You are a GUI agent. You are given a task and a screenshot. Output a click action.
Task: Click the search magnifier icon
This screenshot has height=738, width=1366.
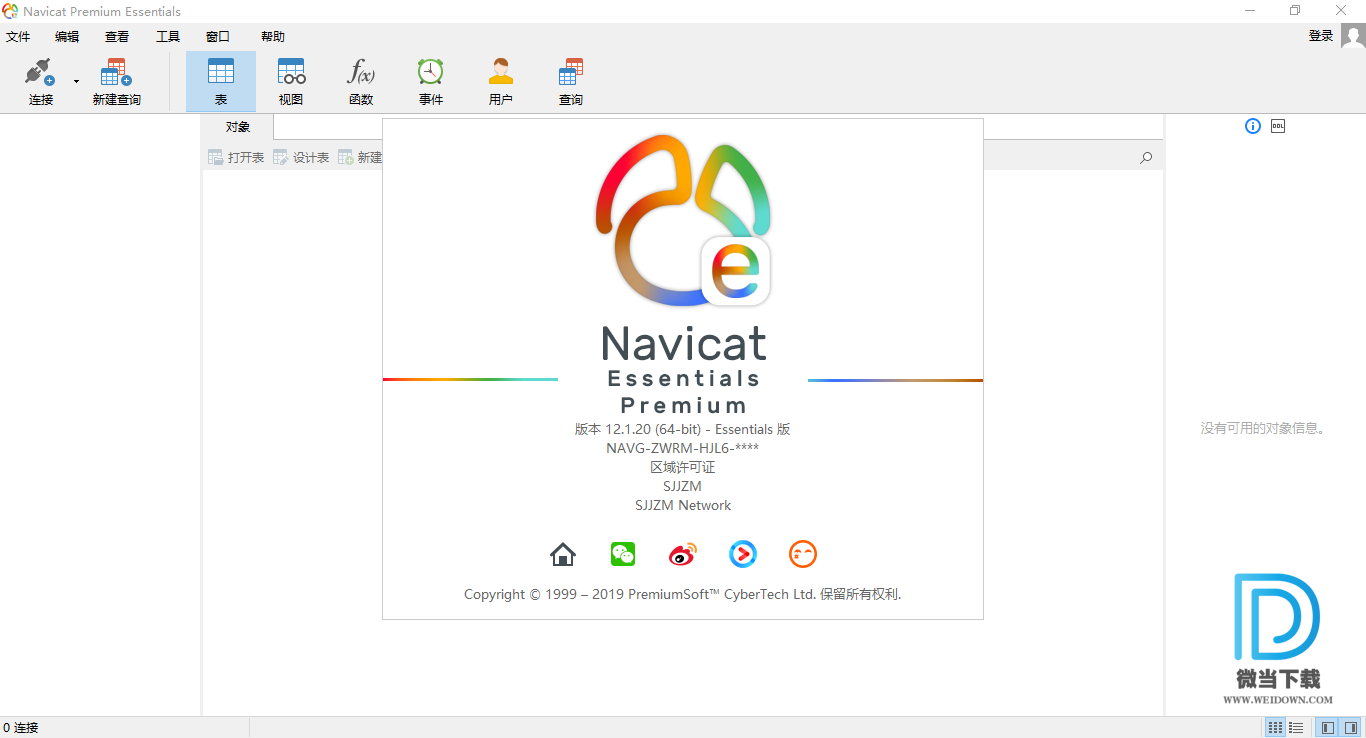pyautogui.click(x=1146, y=157)
